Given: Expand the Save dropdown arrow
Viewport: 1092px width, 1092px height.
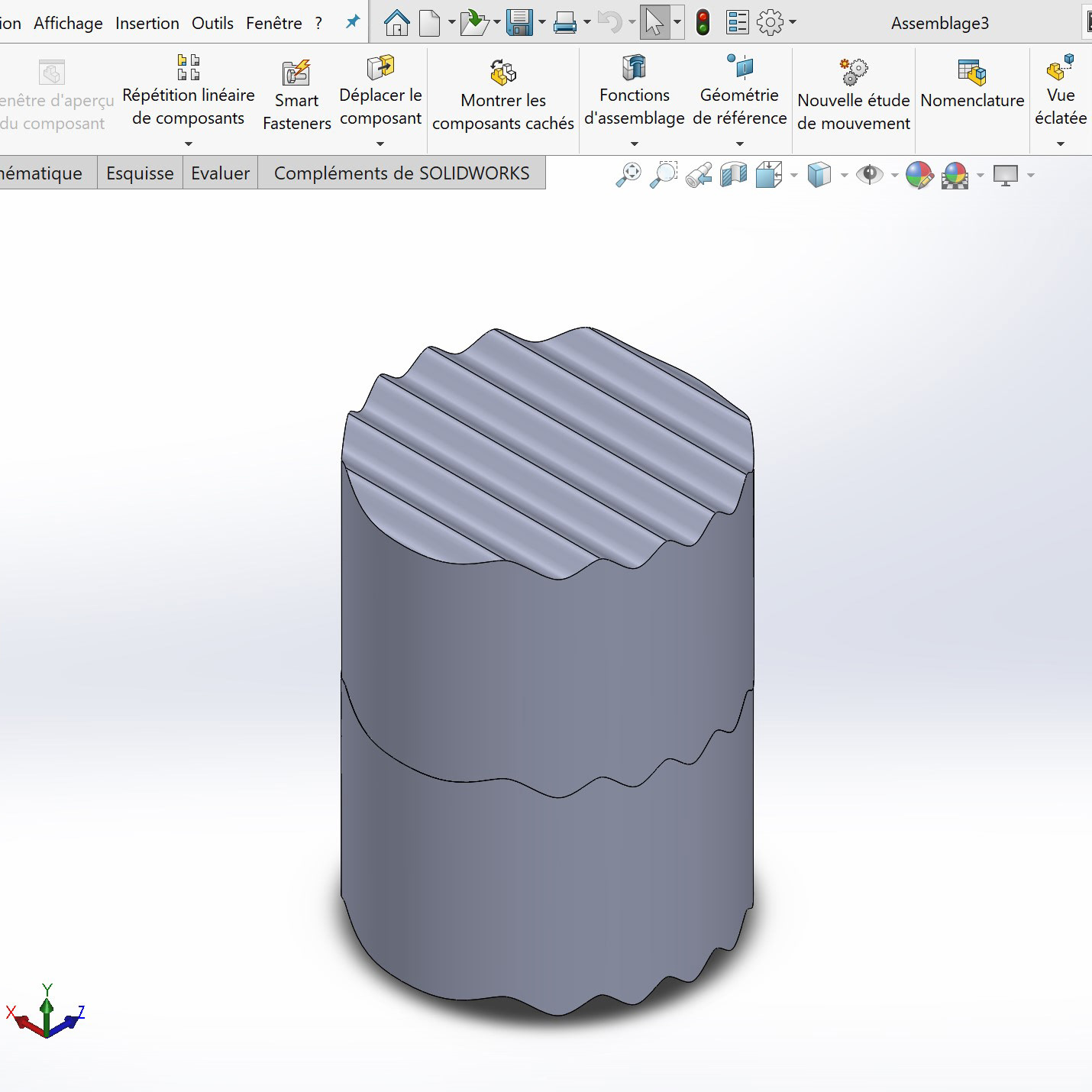Looking at the screenshot, I should coord(542,22).
